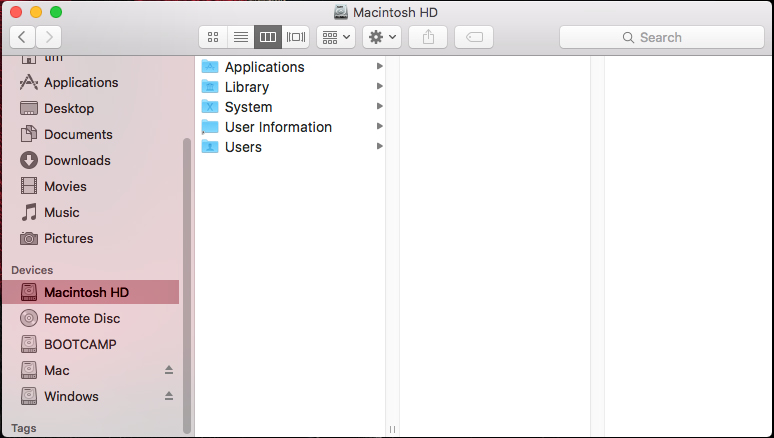Screen dimensions: 774x438
Task: Expand the Applications folder via its arrow
Action: tap(380, 66)
